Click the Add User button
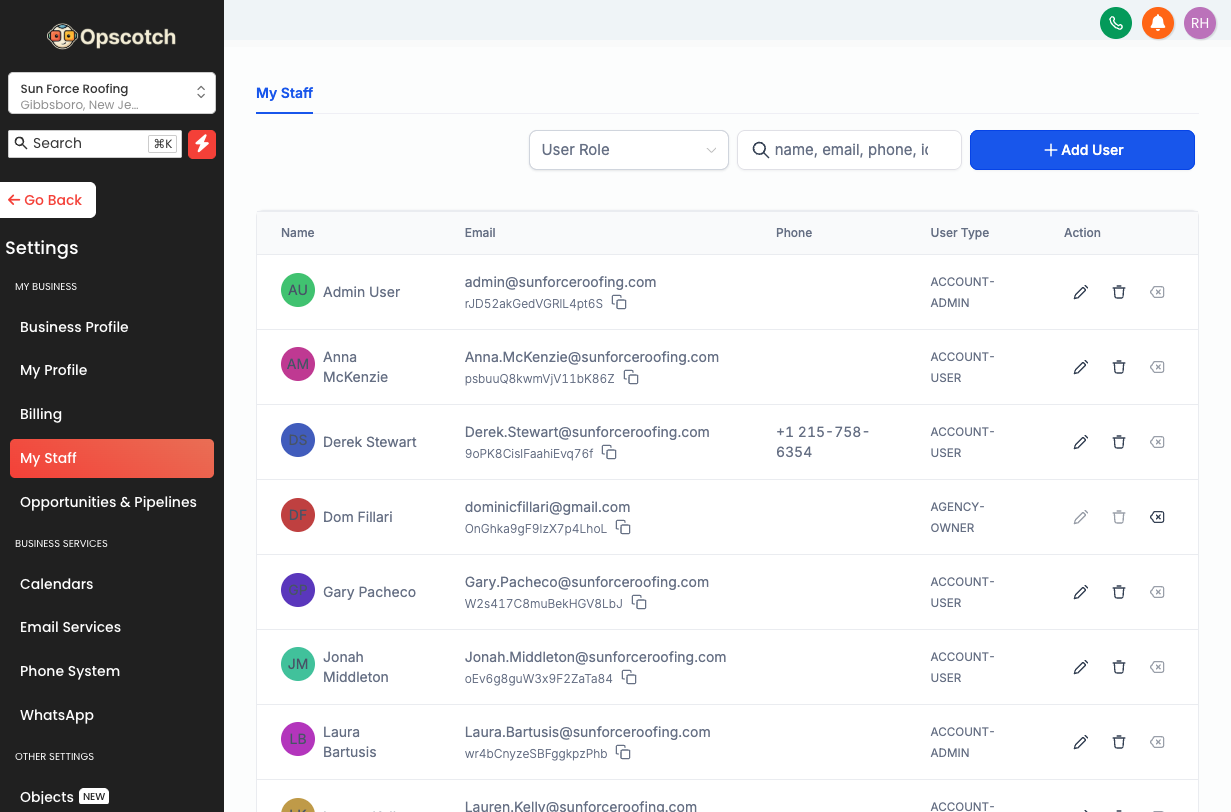This screenshot has width=1231, height=812. click(1082, 150)
